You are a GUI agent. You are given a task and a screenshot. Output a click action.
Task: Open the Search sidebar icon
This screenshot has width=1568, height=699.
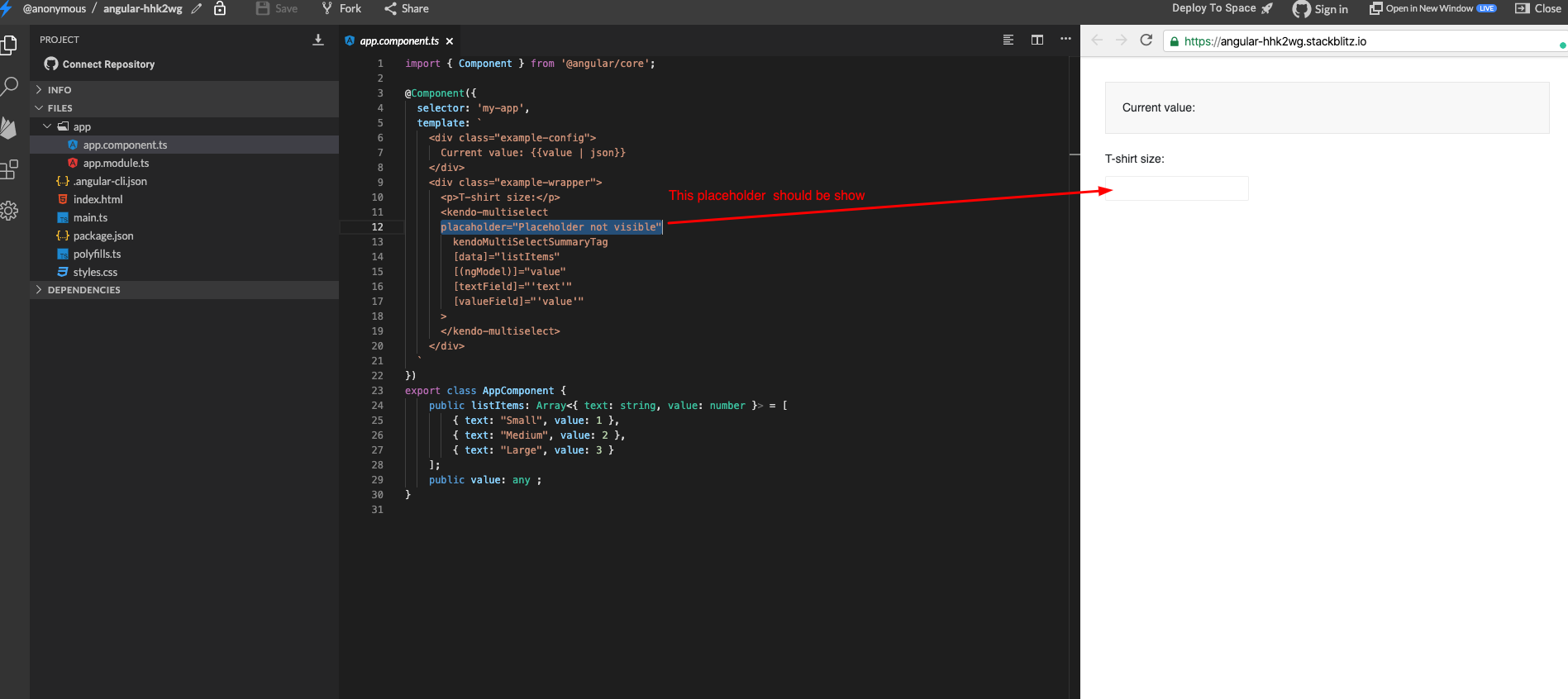(9, 86)
